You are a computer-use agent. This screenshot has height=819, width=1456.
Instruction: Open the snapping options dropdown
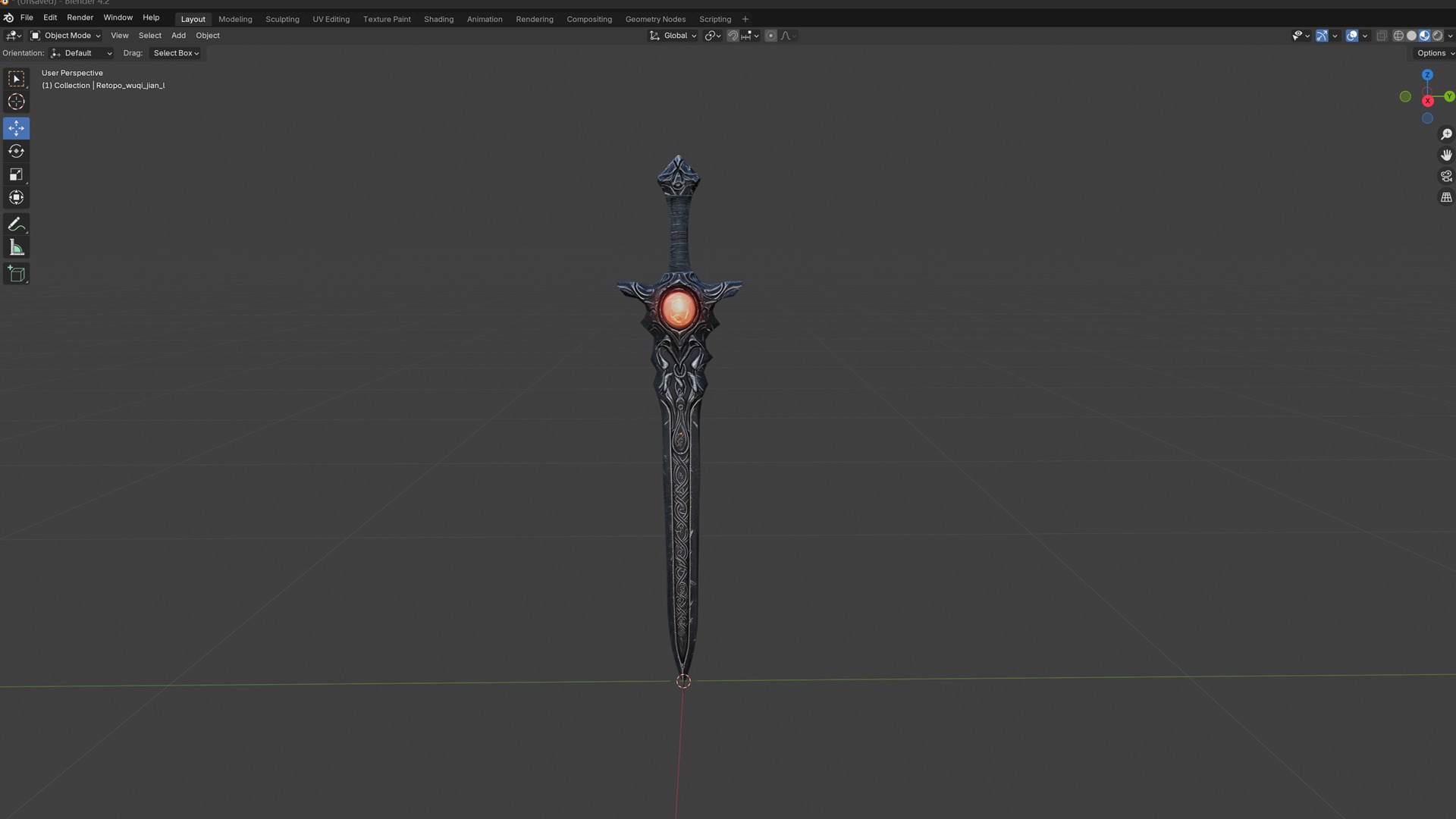750,36
